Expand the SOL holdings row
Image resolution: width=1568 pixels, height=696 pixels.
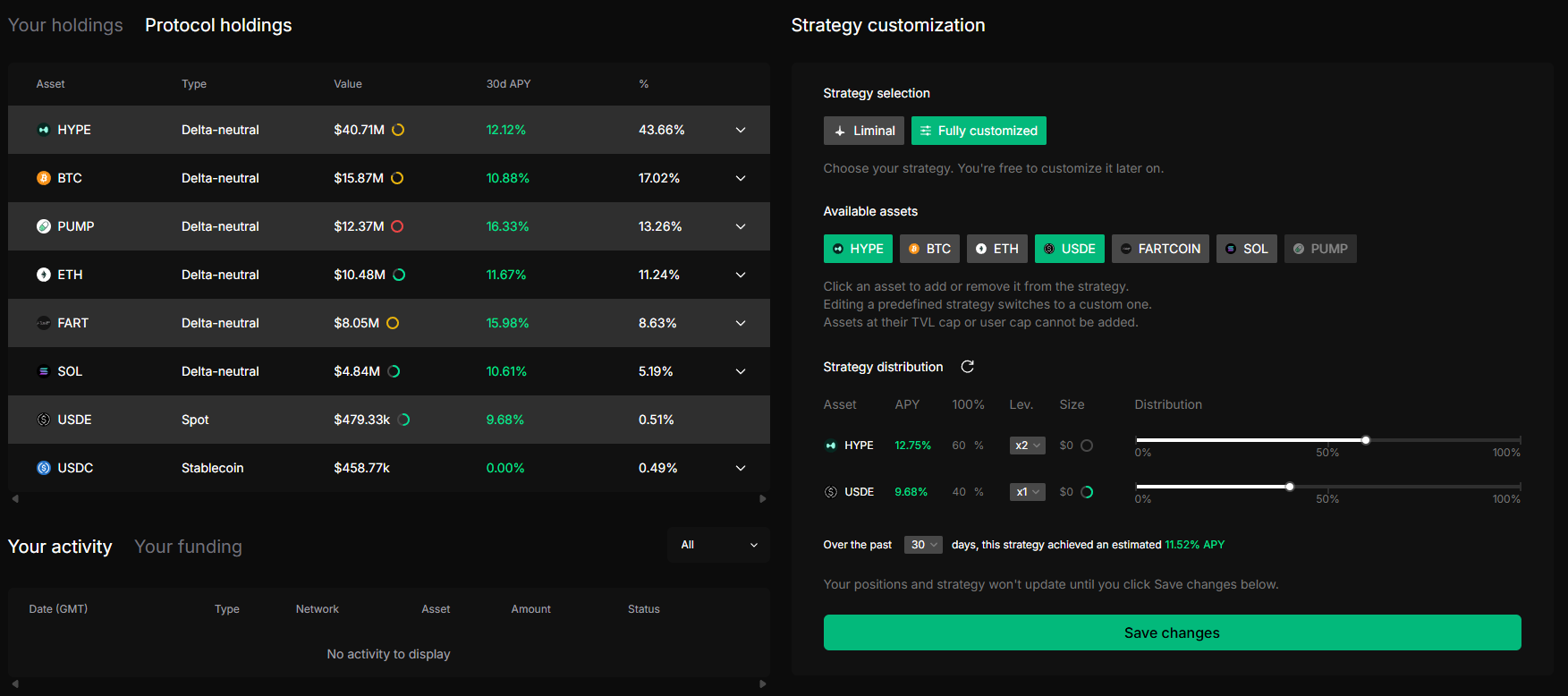pyautogui.click(x=741, y=371)
